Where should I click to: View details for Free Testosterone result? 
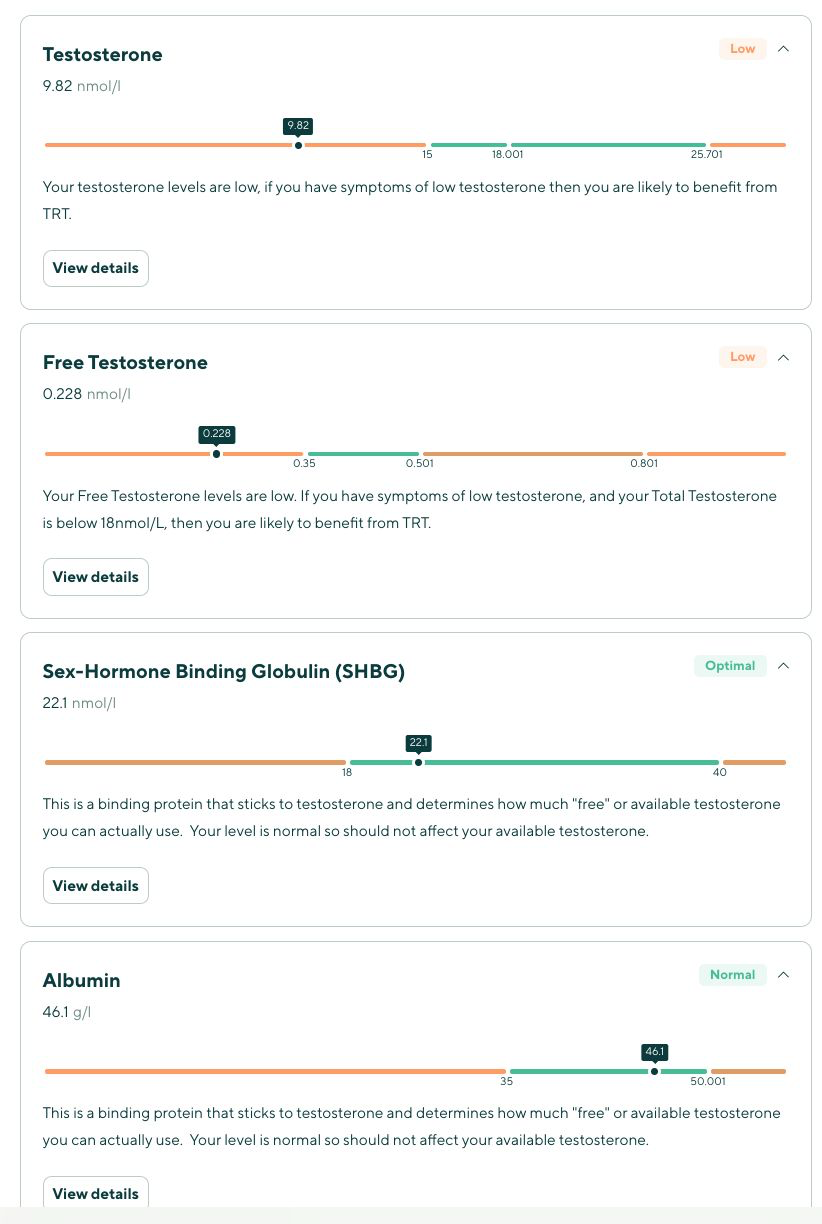96,577
